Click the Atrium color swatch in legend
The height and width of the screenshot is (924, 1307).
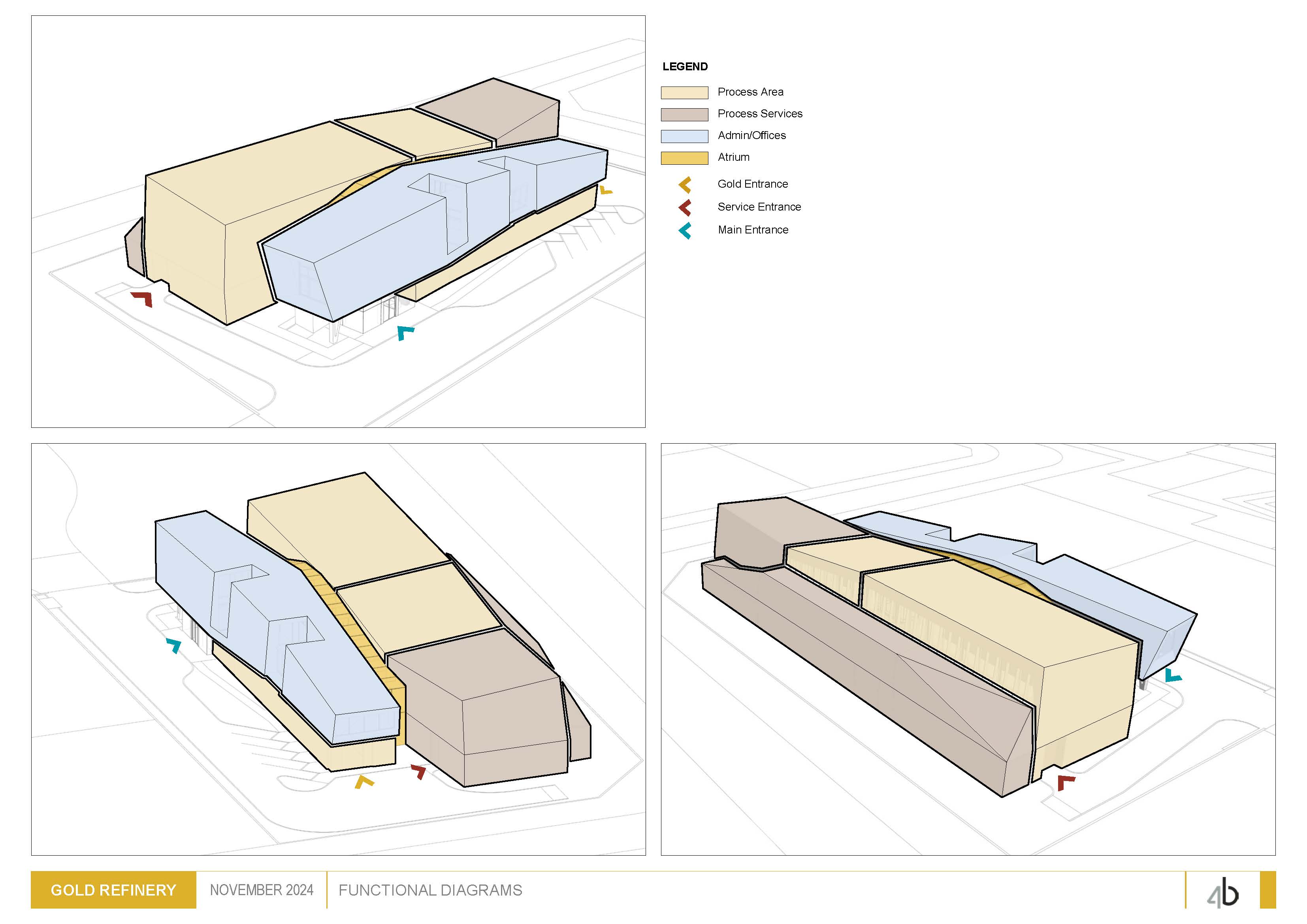click(684, 158)
